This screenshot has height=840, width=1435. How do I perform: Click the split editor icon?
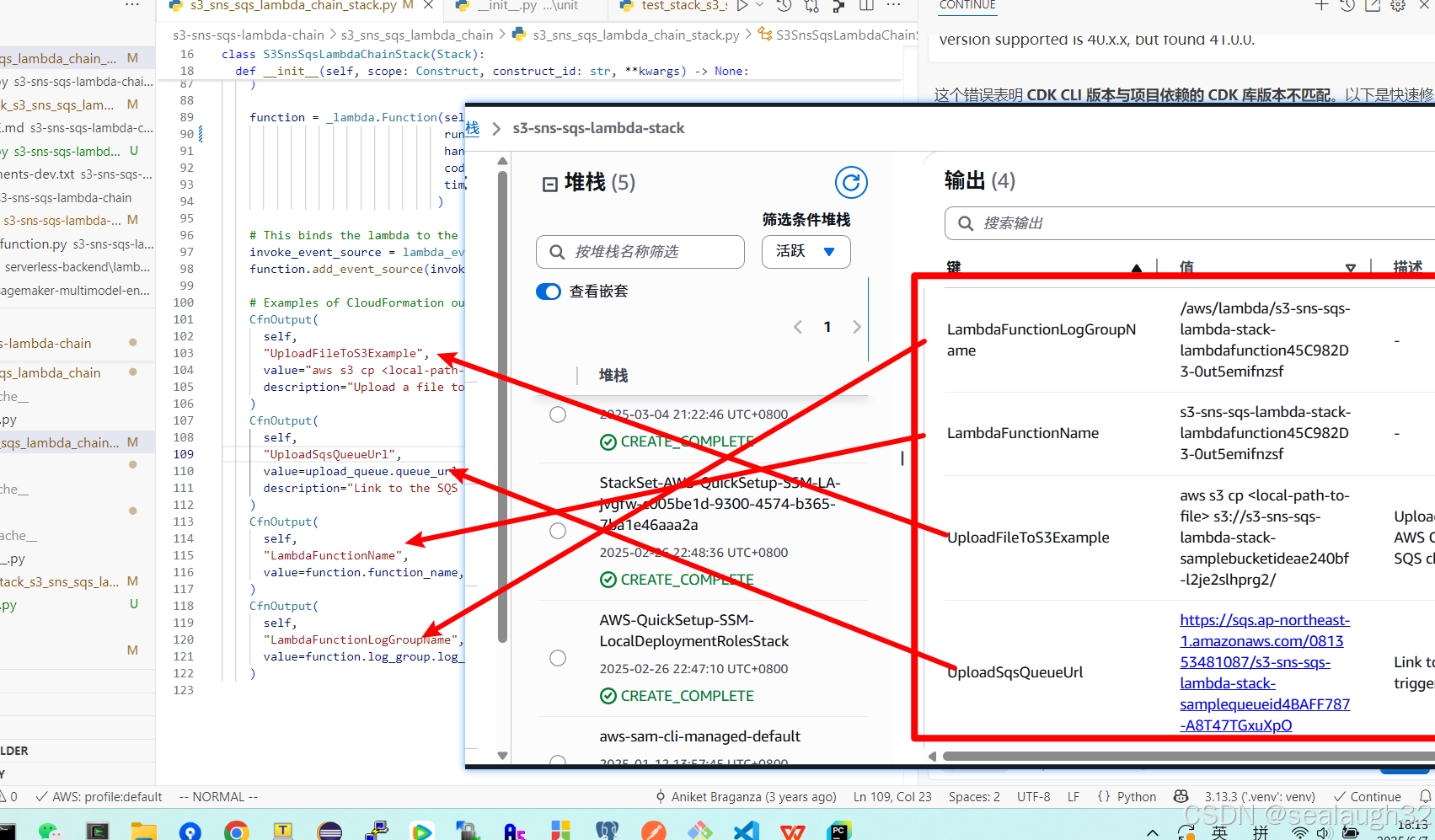(x=866, y=6)
